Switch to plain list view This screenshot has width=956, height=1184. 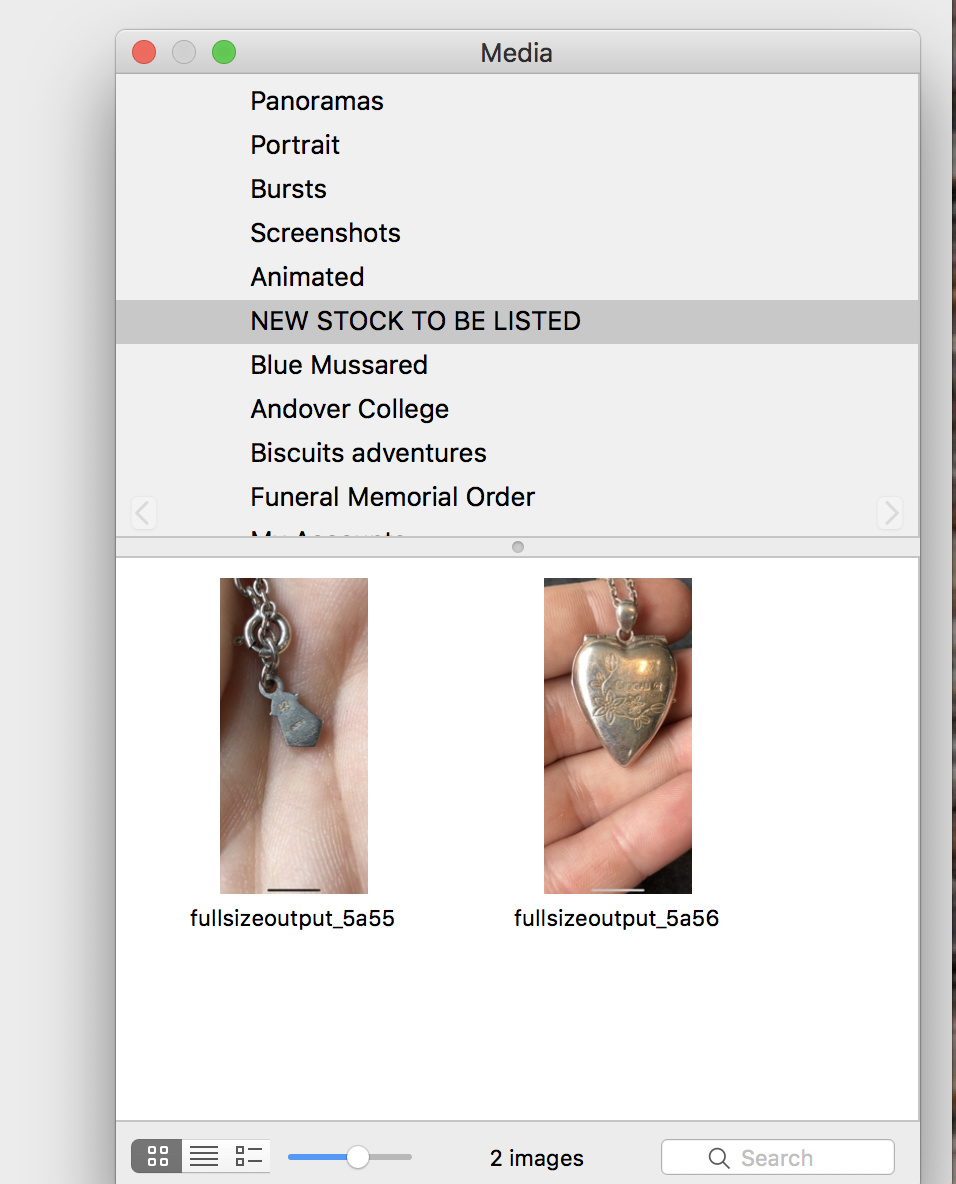[x=204, y=1156]
